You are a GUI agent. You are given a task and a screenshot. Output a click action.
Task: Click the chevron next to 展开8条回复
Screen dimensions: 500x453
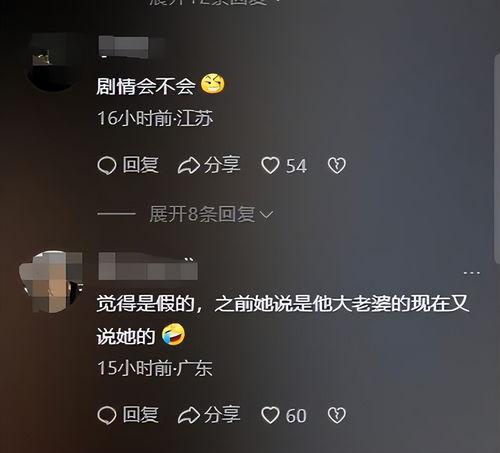[x=267, y=215]
